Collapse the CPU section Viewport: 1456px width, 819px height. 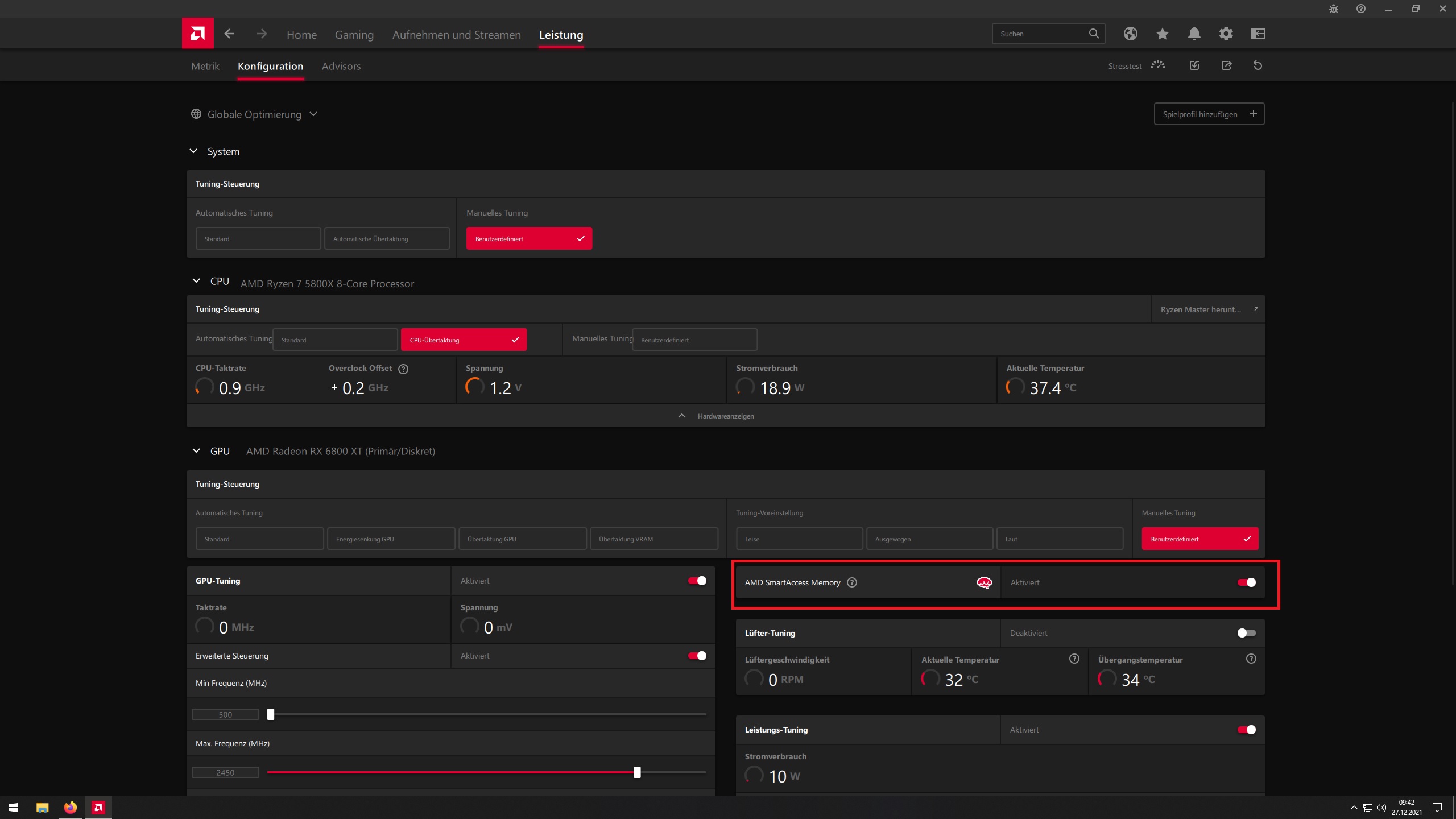coord(196,281)
